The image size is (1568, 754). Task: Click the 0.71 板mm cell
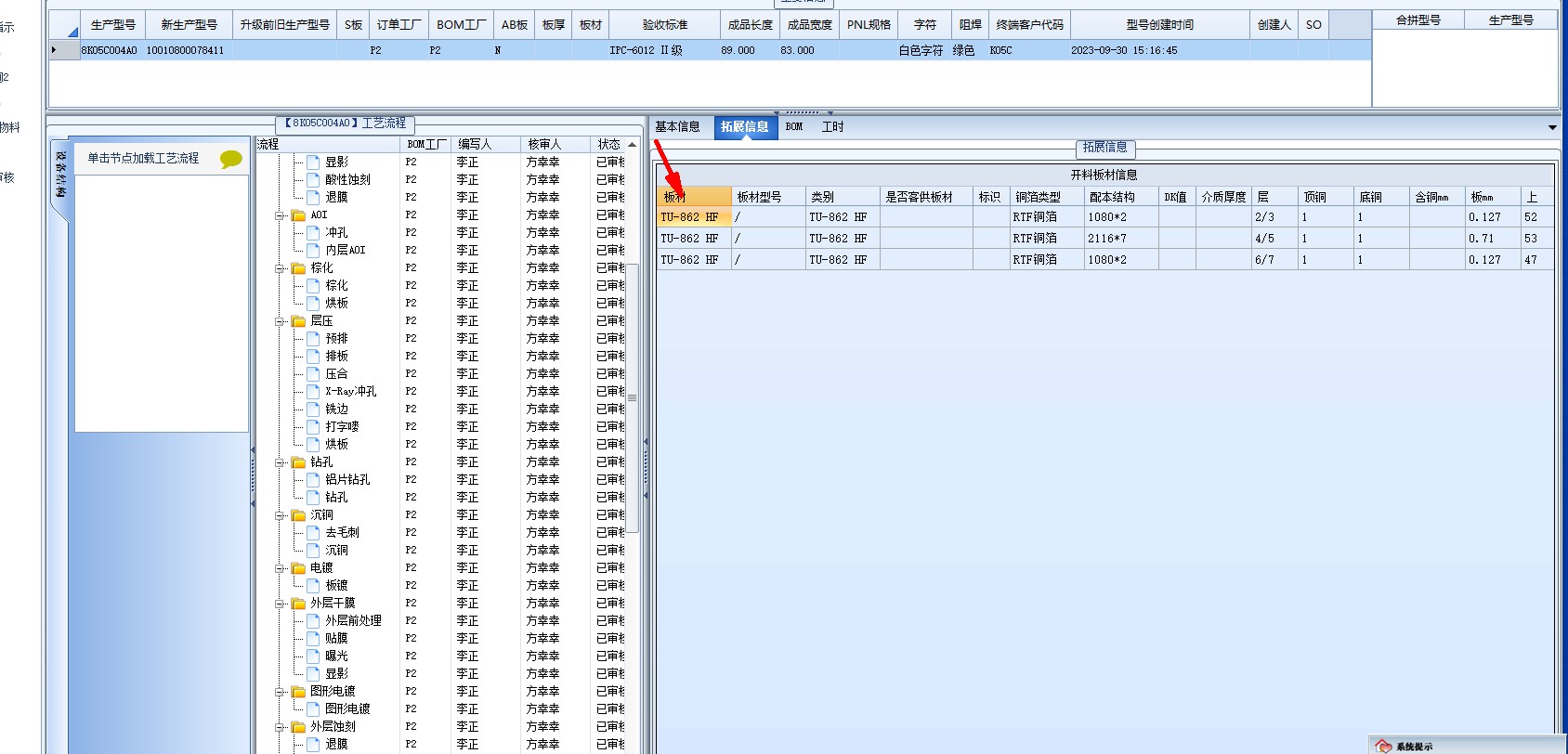(x=1493, y=239)
